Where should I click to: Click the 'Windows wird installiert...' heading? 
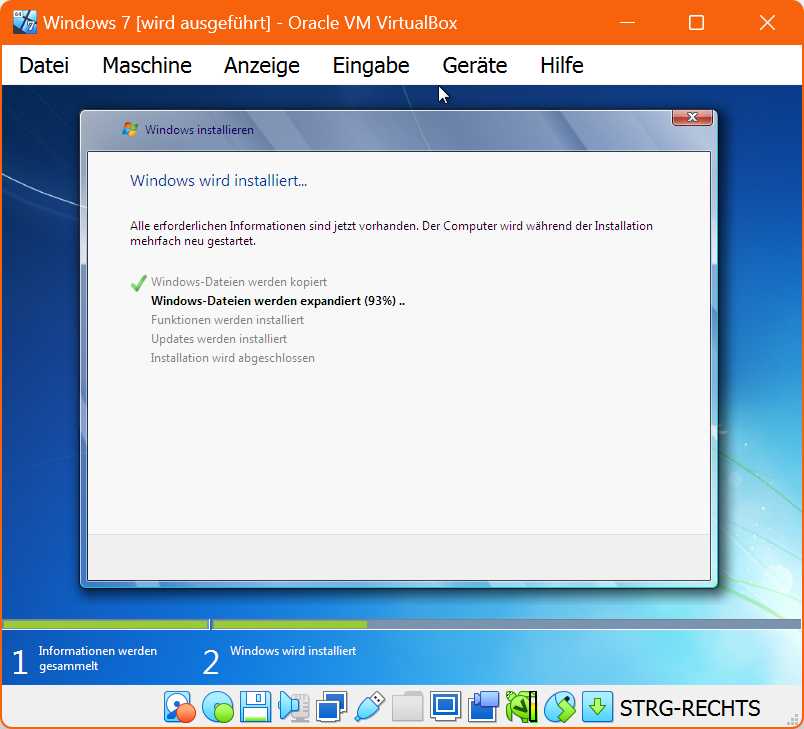pos(218,180)
